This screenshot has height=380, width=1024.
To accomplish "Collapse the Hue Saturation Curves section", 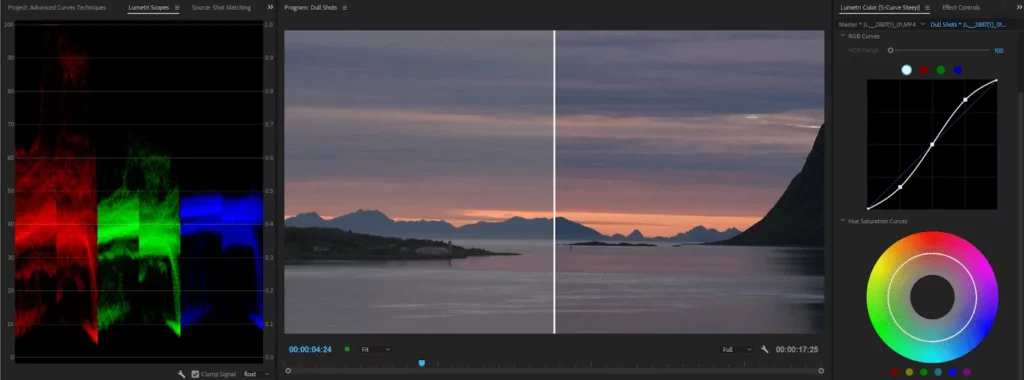I will 843,221.
